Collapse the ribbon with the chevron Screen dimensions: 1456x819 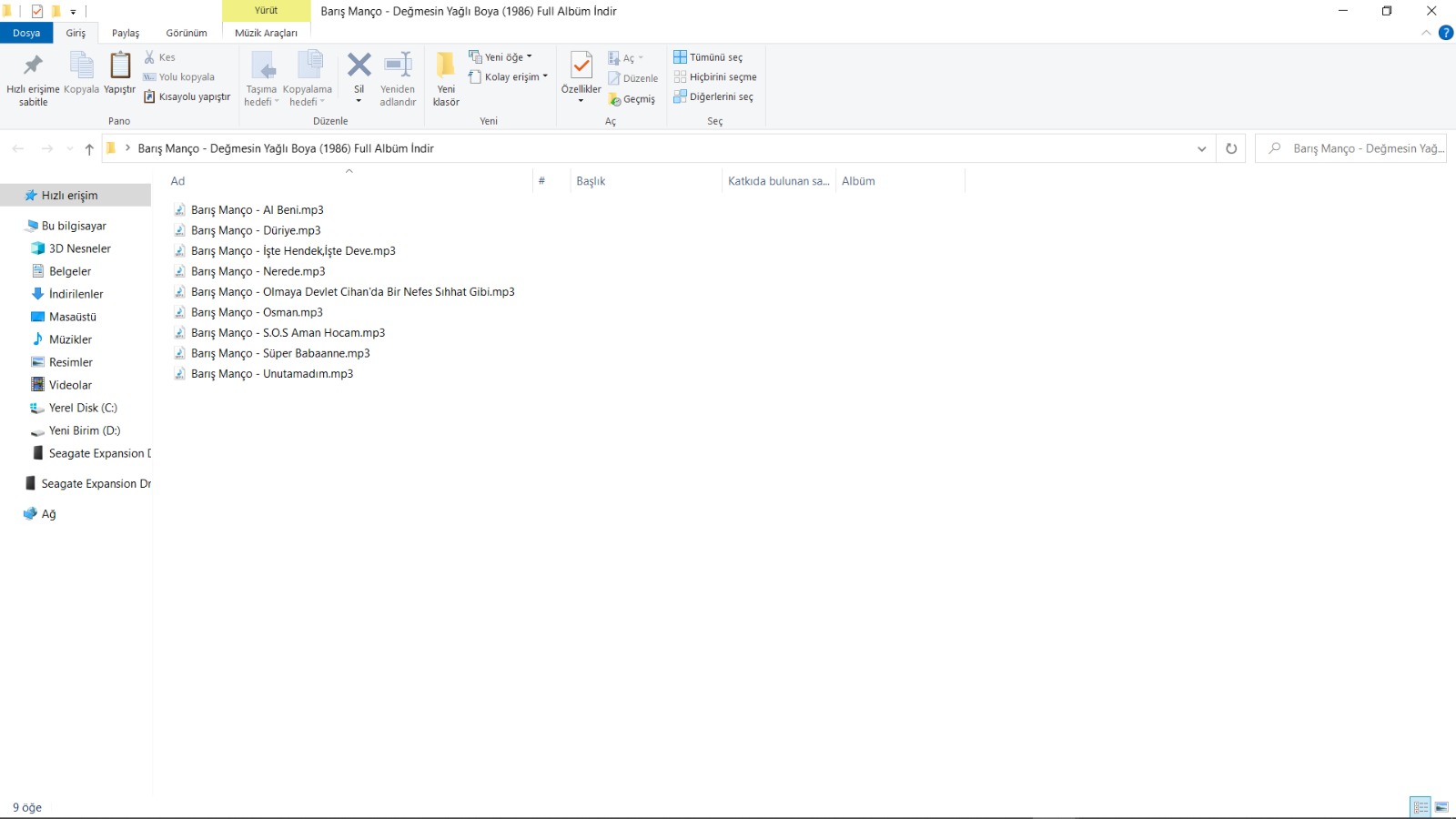(x=1426, y=33)
